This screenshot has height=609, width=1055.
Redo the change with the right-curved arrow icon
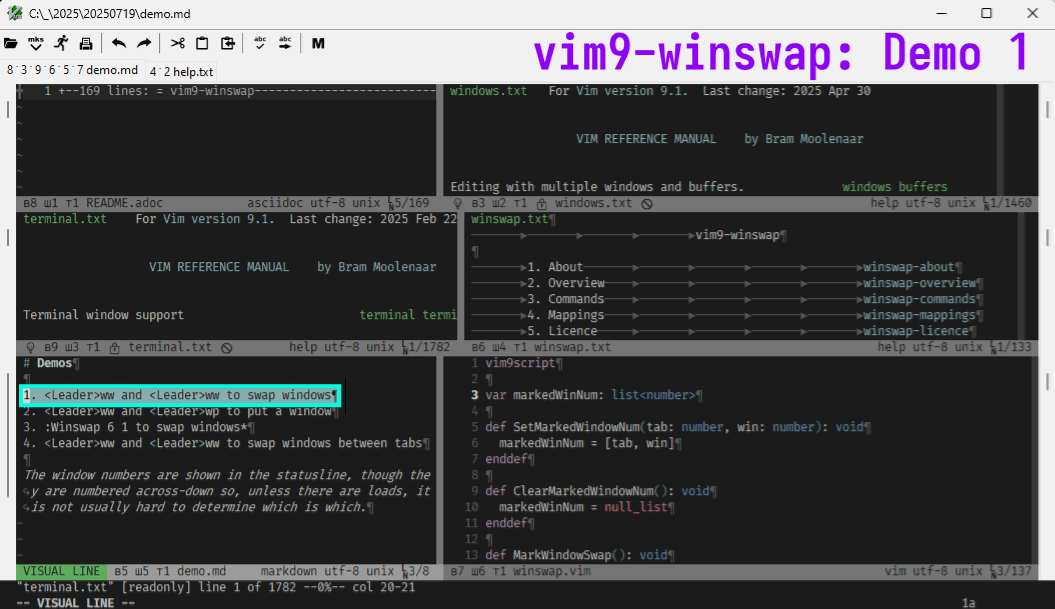click(x=144, y=44)
